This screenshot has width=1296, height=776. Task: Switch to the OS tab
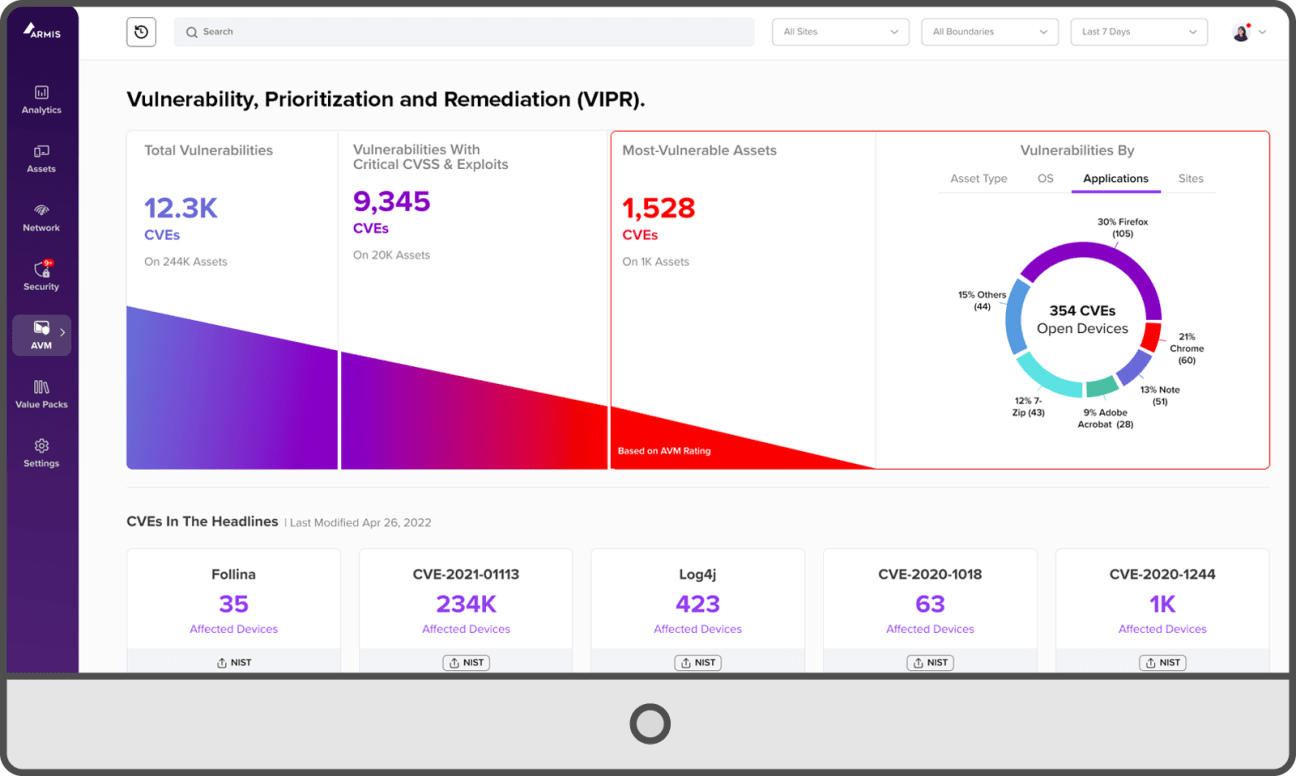[1045, 179]
